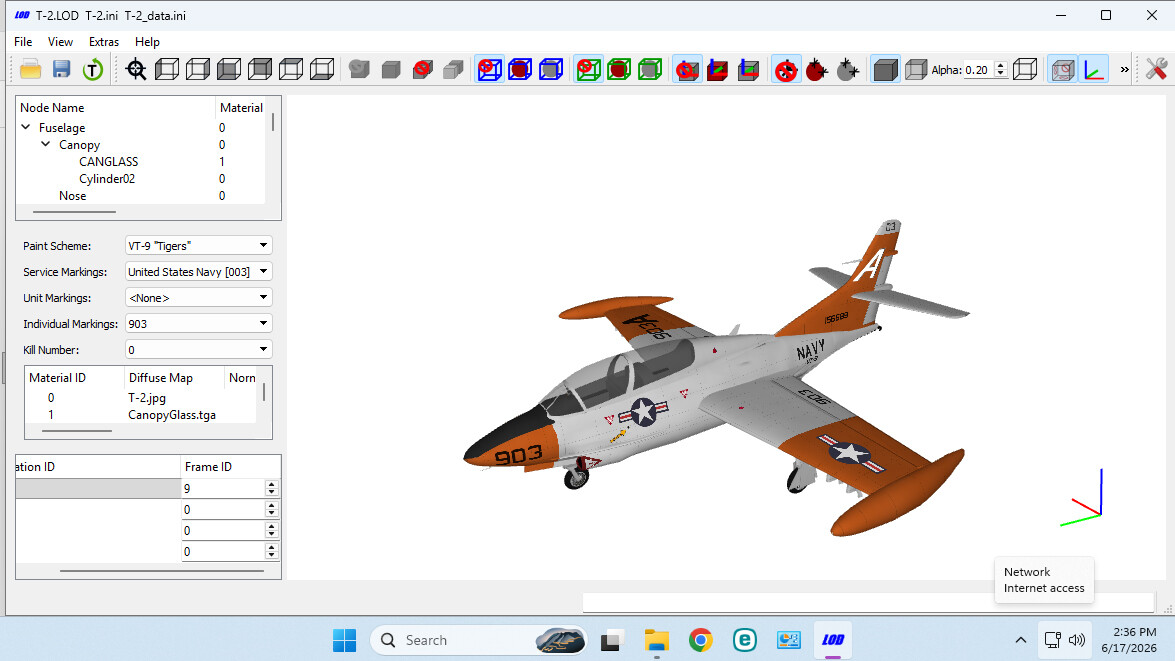1175x661 pixels.
Task: Click the Diffuse Map column header
Action: click(x=174, y=378)
